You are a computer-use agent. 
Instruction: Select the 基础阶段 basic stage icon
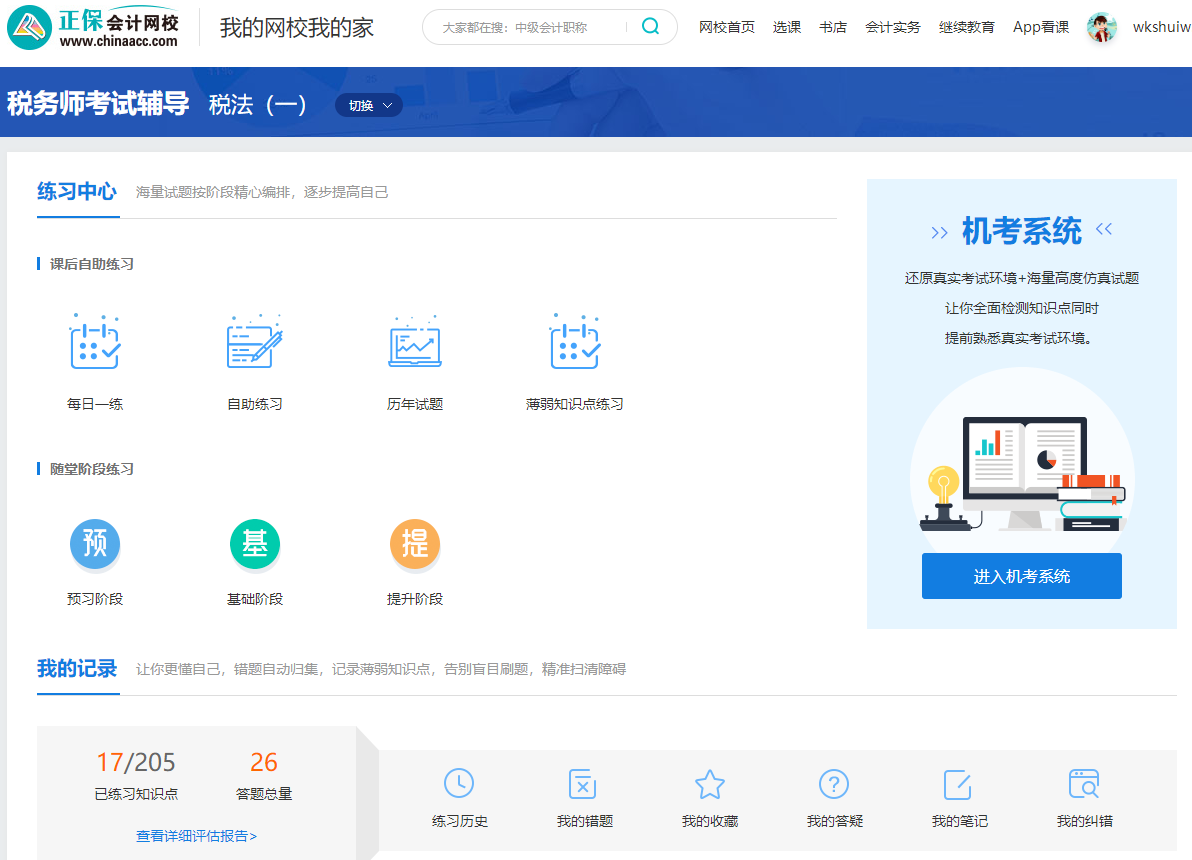[x=255, y=545]
